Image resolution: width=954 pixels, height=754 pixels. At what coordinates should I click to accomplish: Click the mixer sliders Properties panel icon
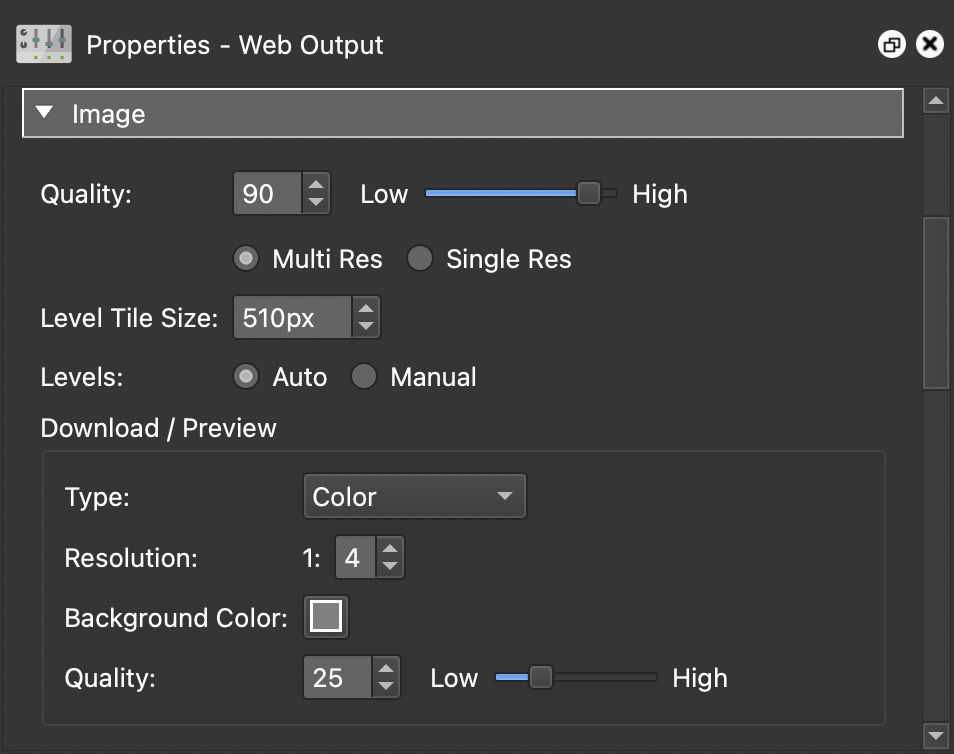pos(44,44)
